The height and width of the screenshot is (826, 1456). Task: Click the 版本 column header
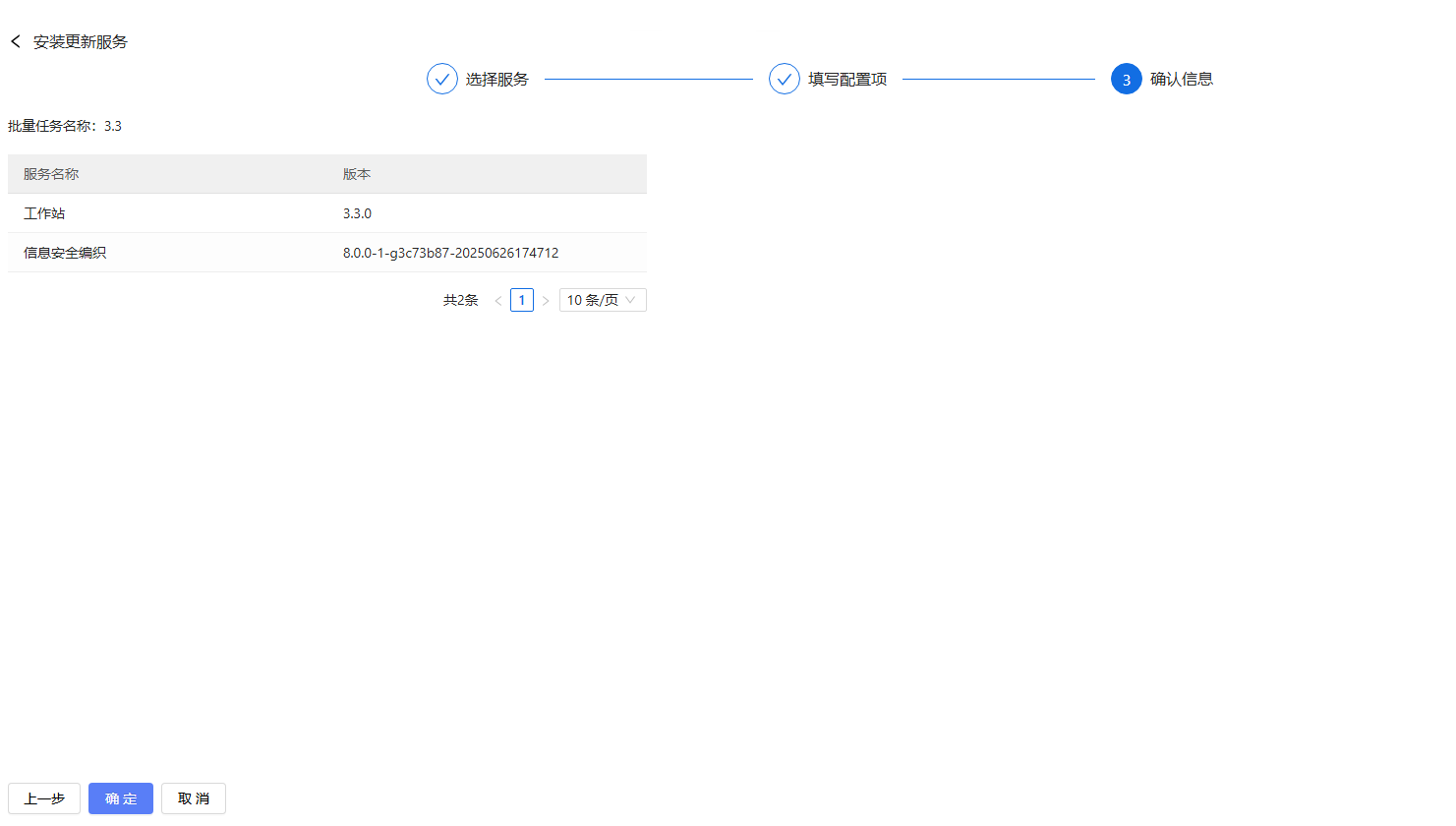point(487,174)
